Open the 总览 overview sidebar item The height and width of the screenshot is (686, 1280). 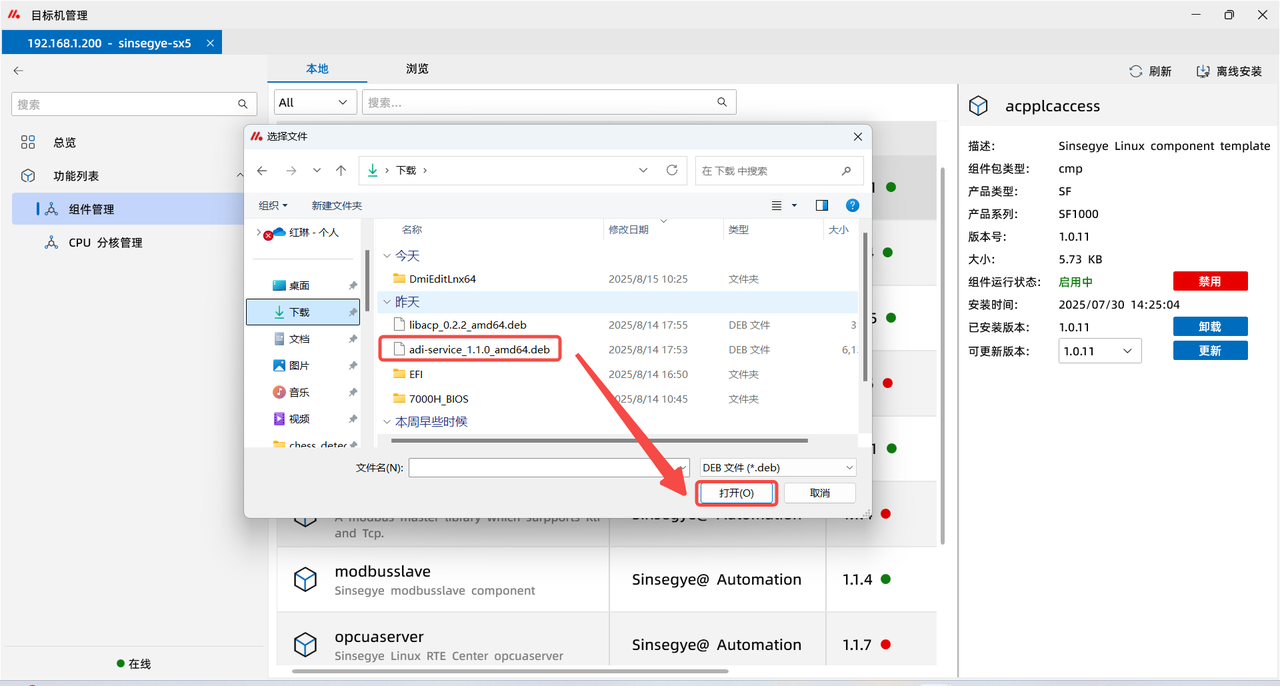[x=64, y=143]
